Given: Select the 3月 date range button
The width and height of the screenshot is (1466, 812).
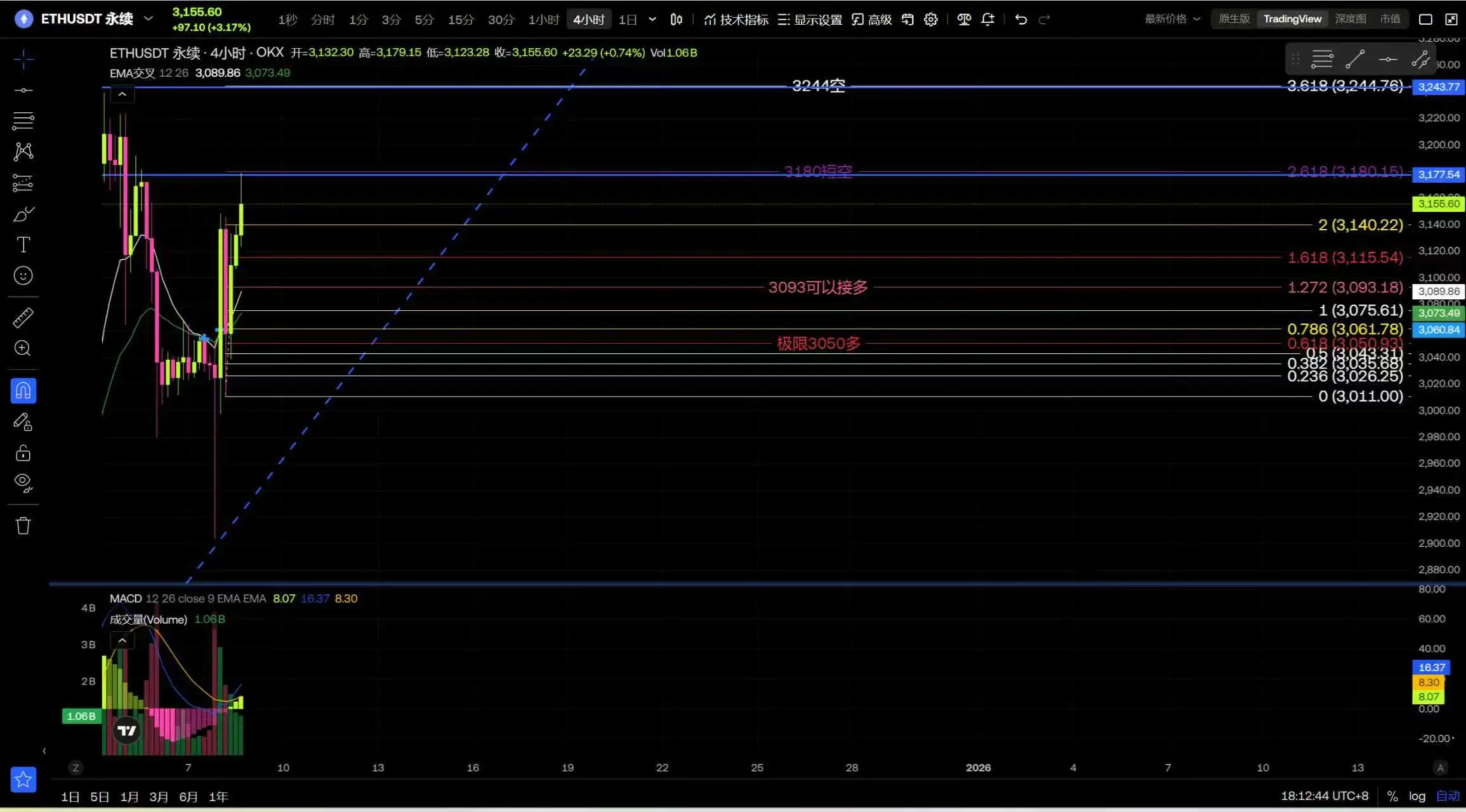Looking at the screenshot, I should [159, 797].
